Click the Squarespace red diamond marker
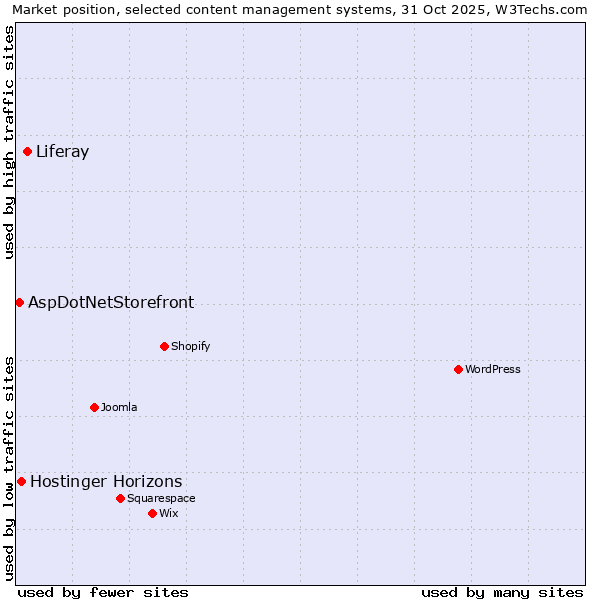Image resolution: width=600 pixels, height=600 pixels. coord(120,498)
